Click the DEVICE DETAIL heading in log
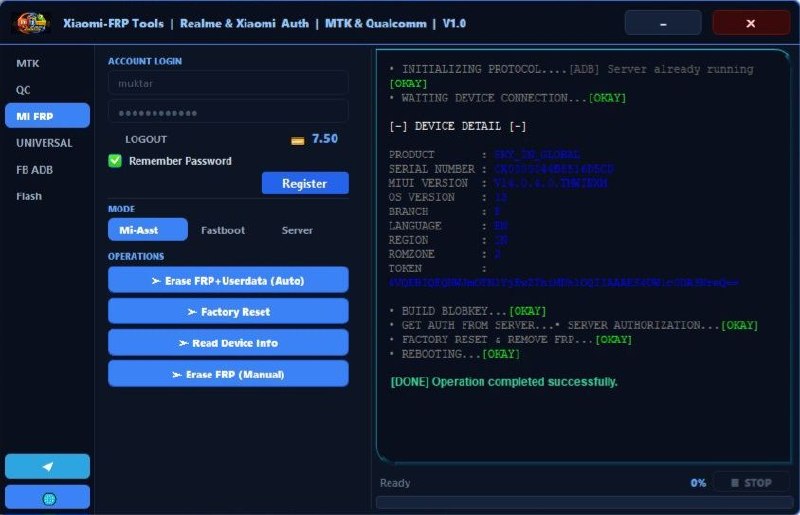The image size is (800, 515). coord(458,126)
